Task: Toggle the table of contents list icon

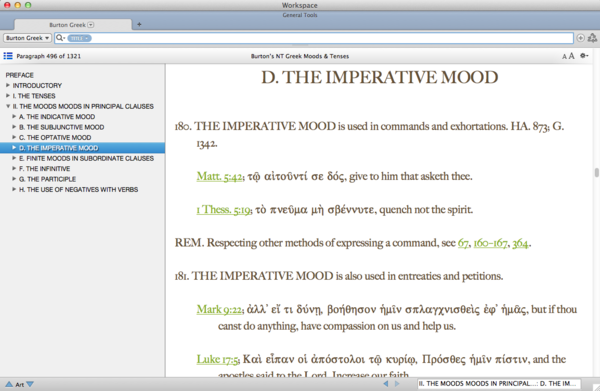Action: (x=8, y=56)
